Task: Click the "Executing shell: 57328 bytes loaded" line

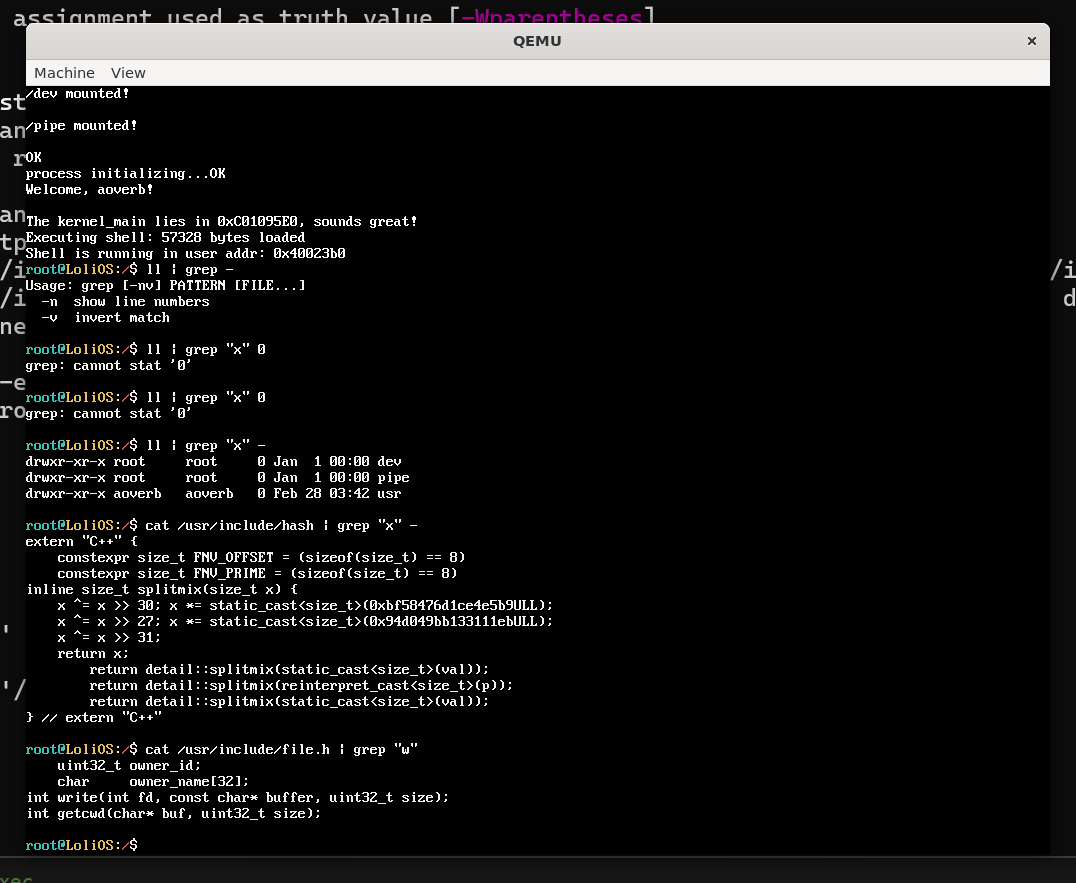Action: tap(165, 237)
